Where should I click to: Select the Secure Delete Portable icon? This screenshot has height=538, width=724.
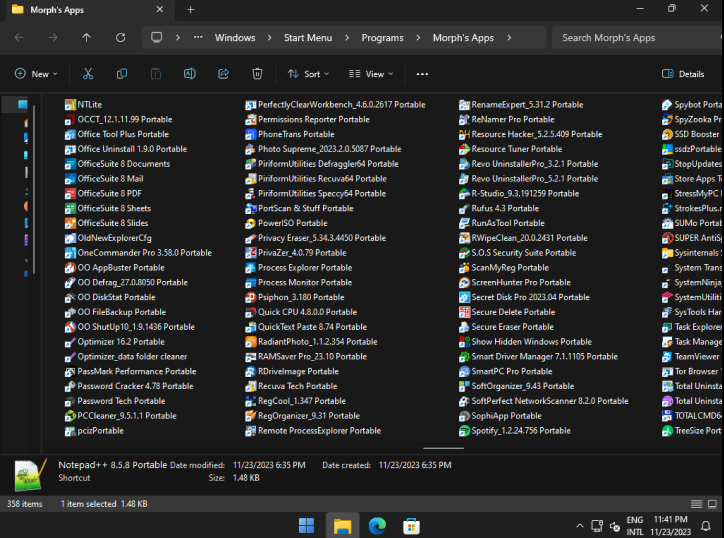coord(464,312)
